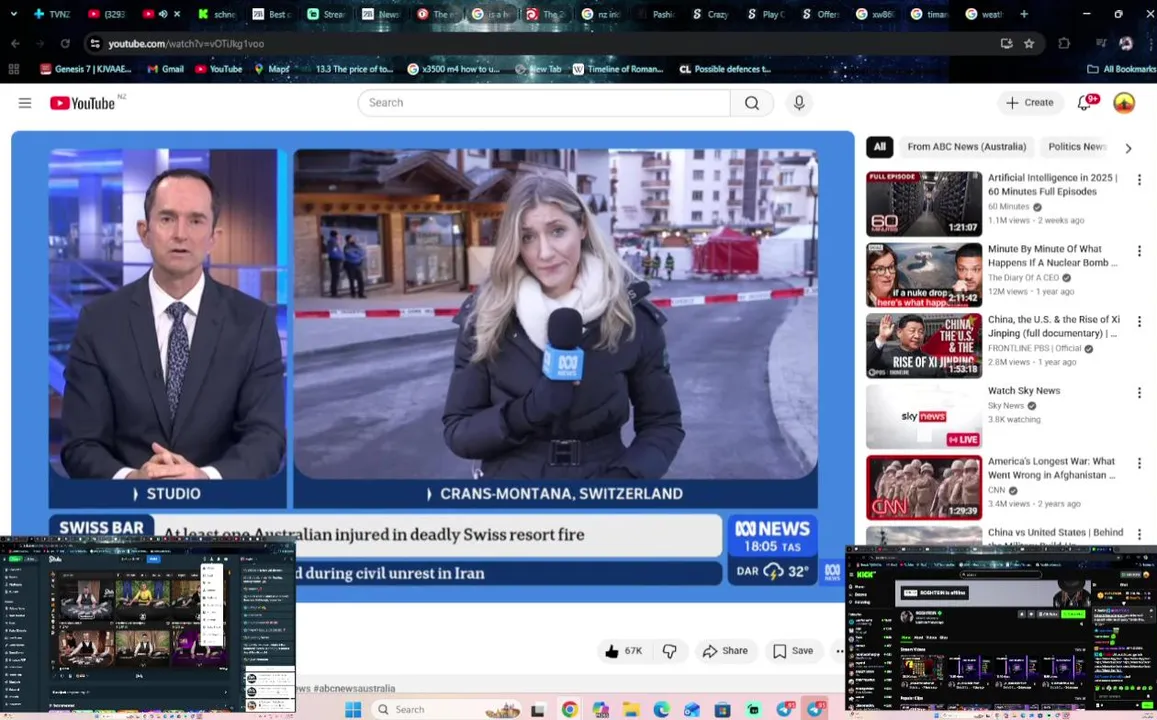
Task: Open File Explorer from the taskbar
Action: pos(630,709)
